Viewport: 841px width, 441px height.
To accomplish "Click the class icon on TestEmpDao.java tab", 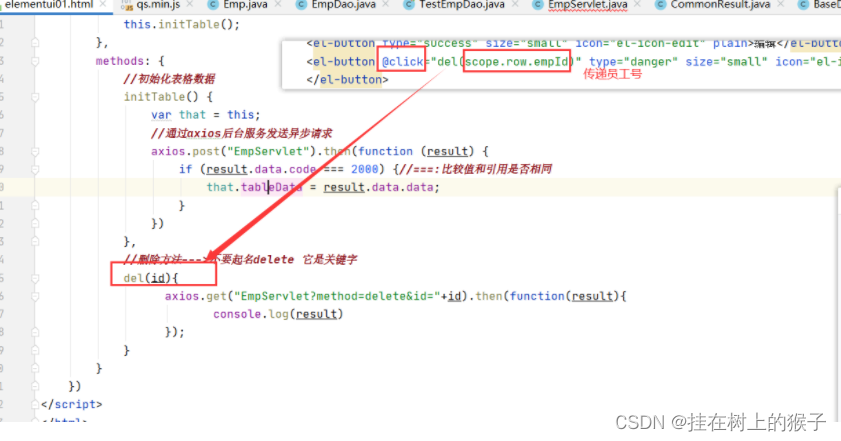I will pyautogui.click(x=409, y=5).
